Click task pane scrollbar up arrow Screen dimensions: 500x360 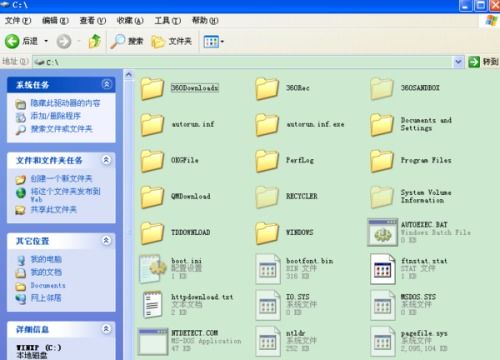129,75
